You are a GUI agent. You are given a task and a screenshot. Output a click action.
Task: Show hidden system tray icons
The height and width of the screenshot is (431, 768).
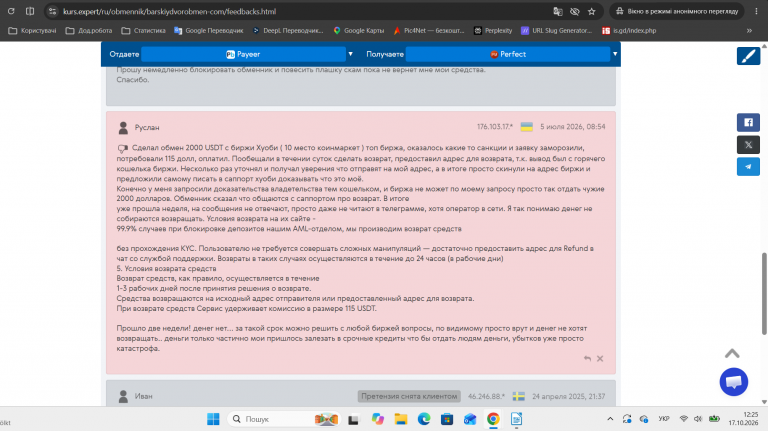point(610,419)
